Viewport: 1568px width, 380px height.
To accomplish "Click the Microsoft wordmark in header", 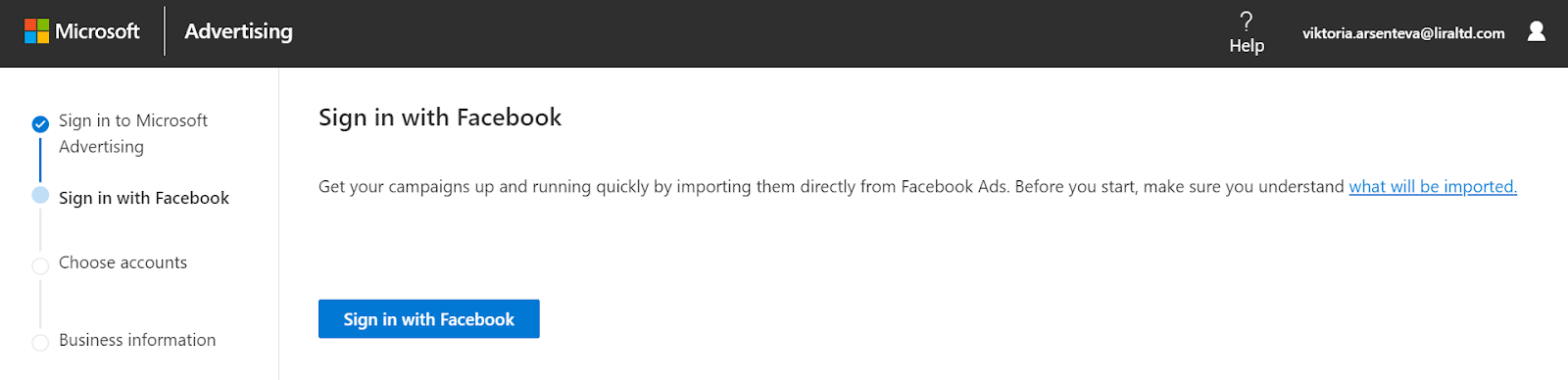I will click(97, 31).
